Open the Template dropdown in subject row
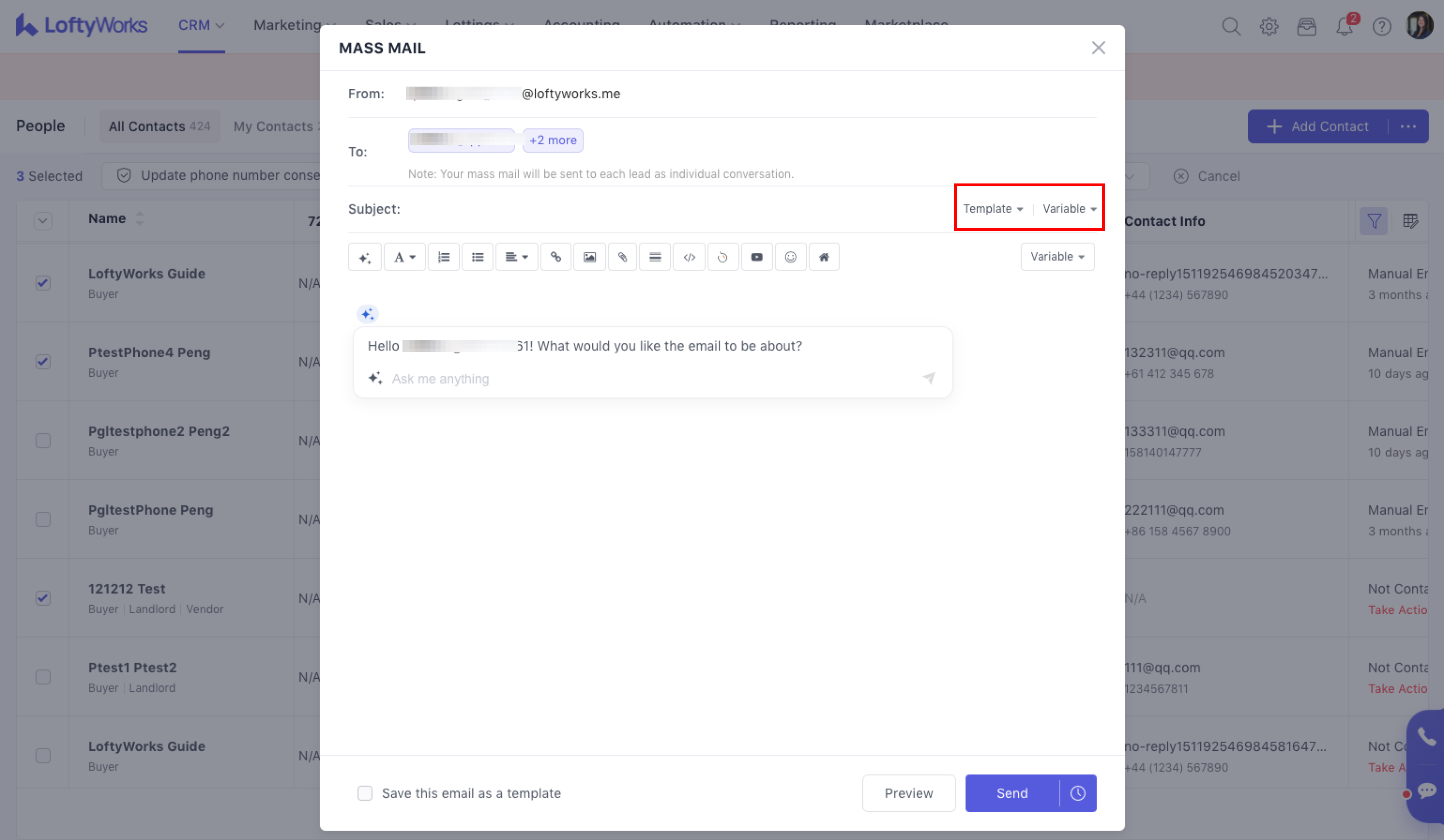 pyautogui.click(x=993, y=209)
